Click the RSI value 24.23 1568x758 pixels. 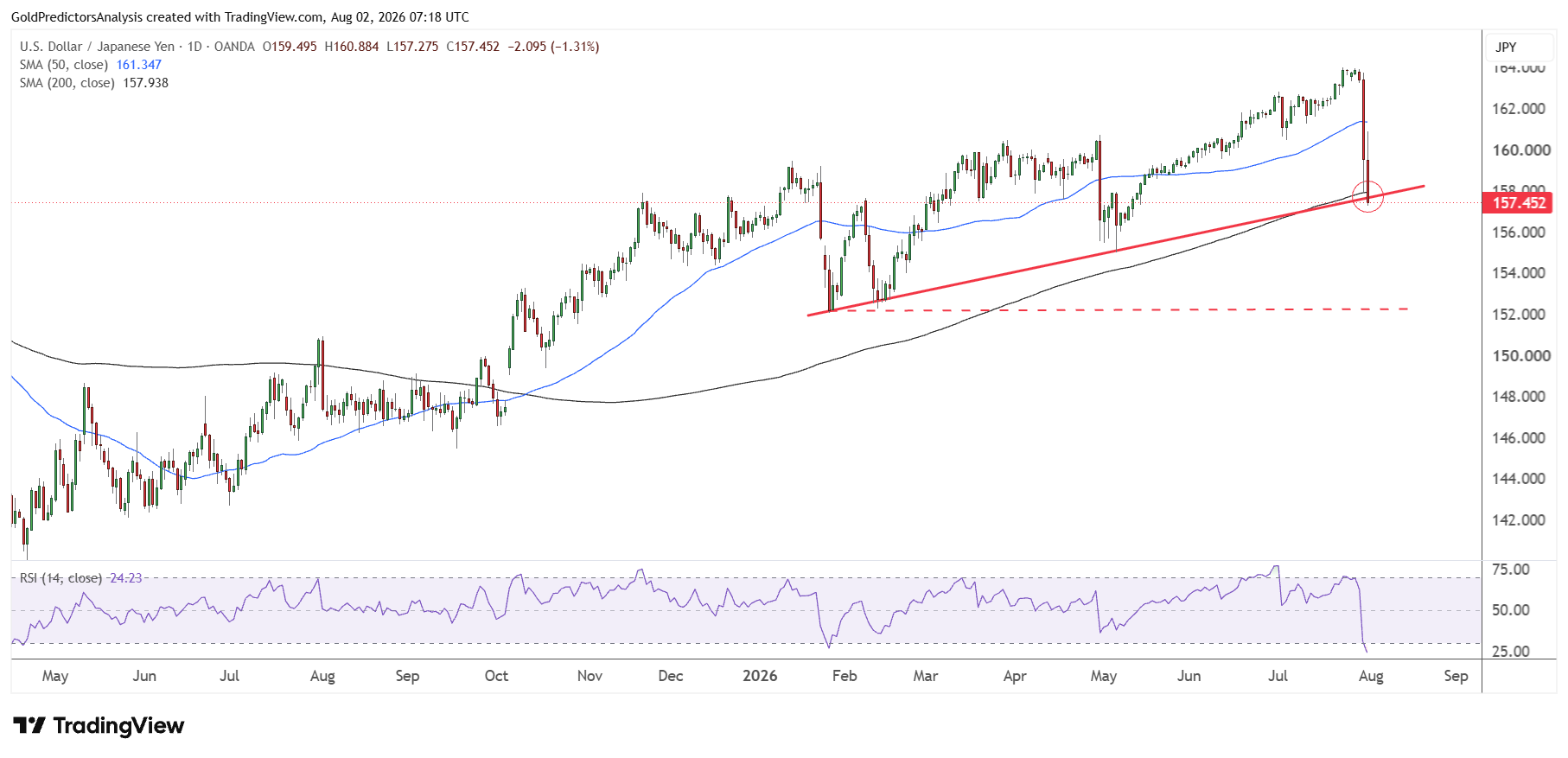click(x=125, y=578)
